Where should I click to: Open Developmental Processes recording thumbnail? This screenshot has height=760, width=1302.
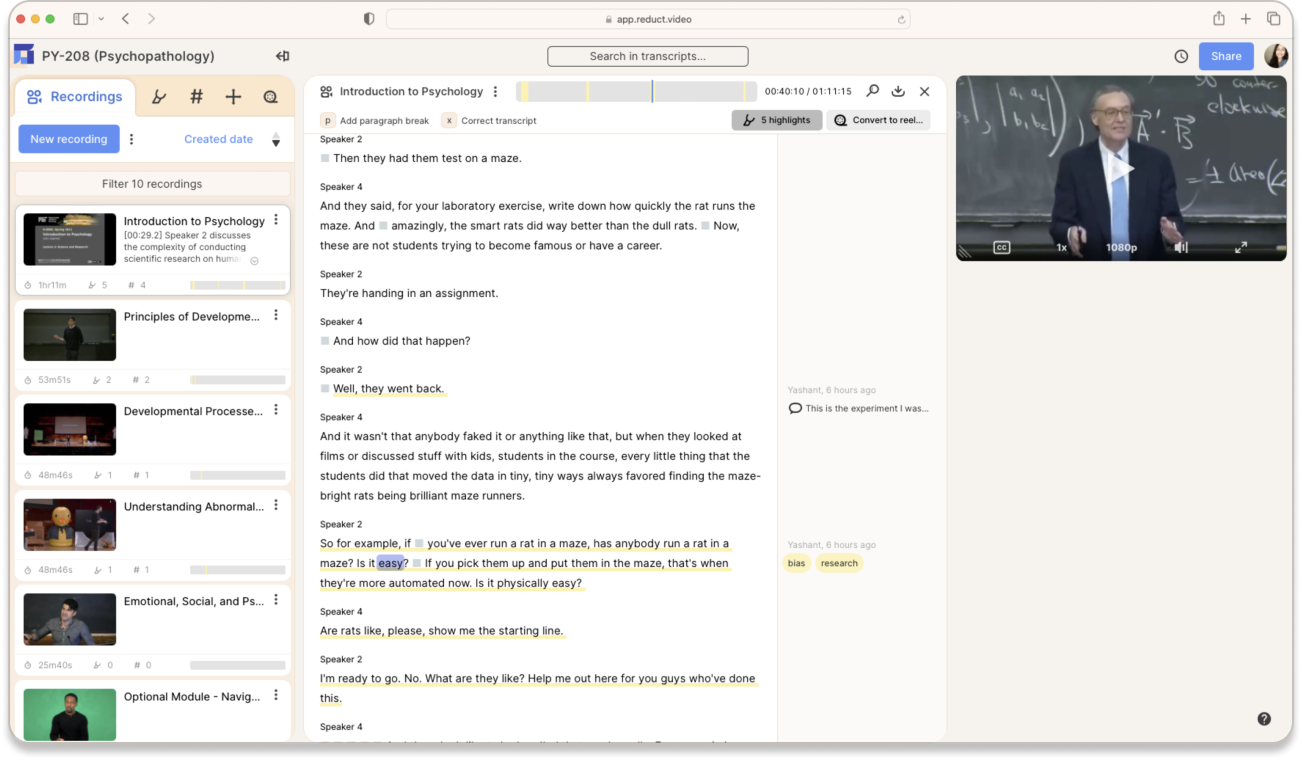70,429
